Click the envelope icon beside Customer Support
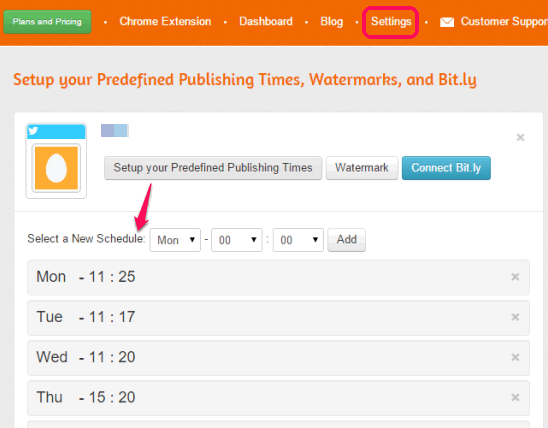 click(x=447, y=22)
